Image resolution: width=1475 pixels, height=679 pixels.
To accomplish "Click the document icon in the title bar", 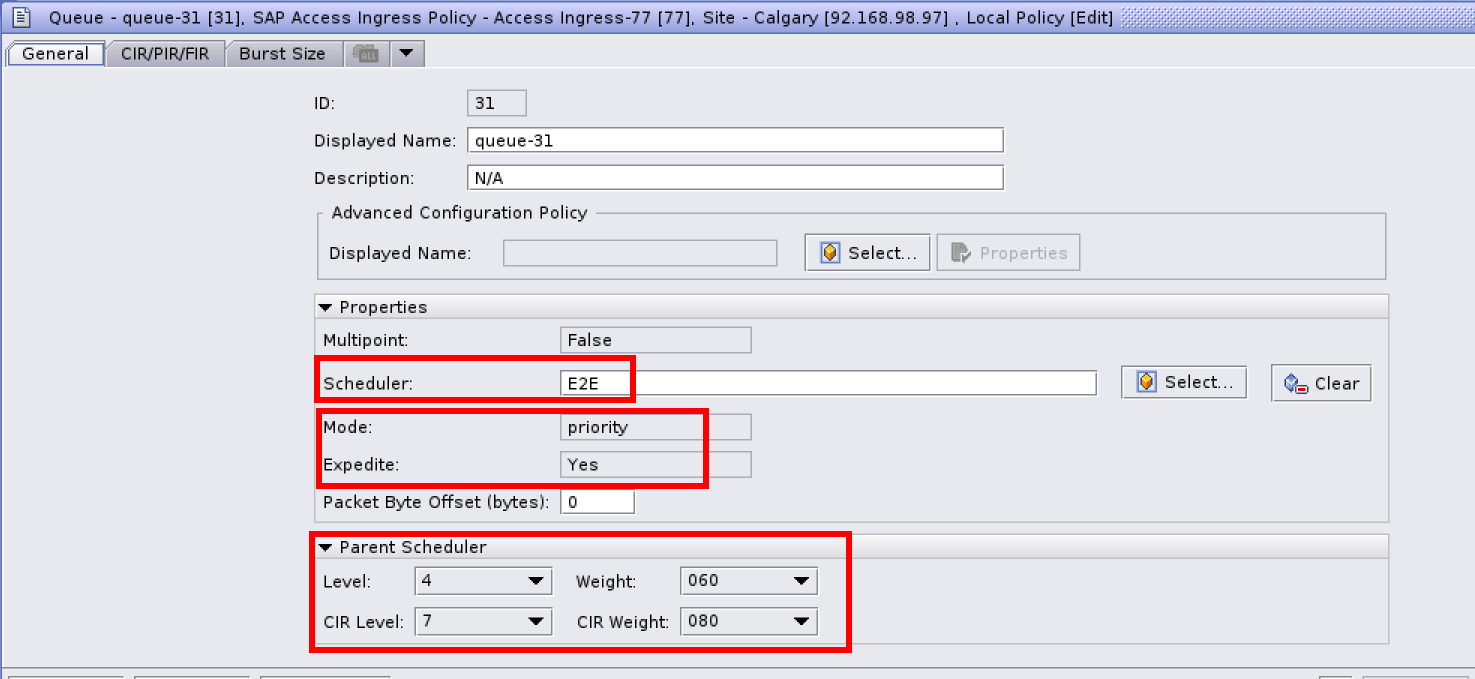I will 20,18.
